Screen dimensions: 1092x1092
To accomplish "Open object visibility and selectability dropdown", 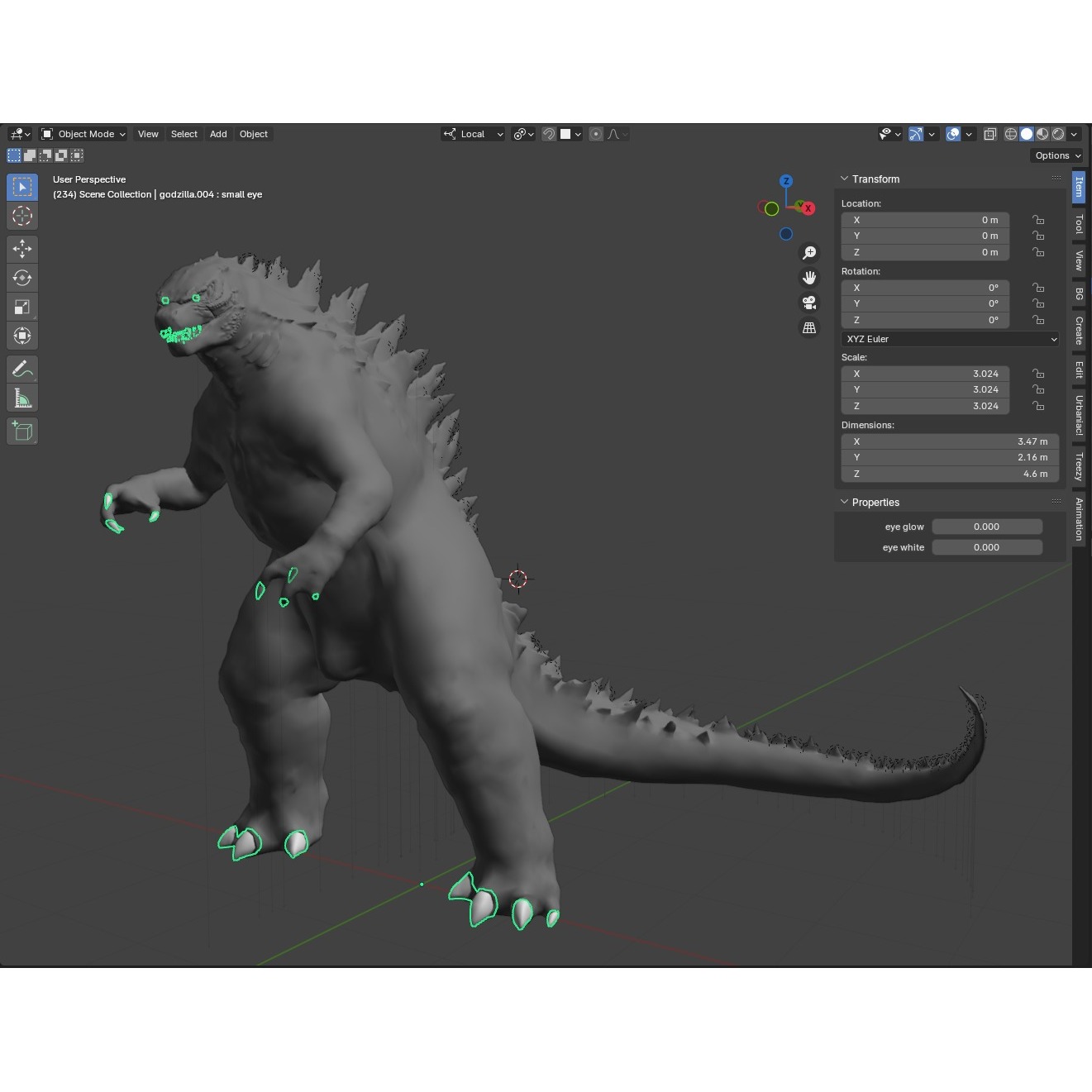I will pyautogui.click(x=890, y=134).
